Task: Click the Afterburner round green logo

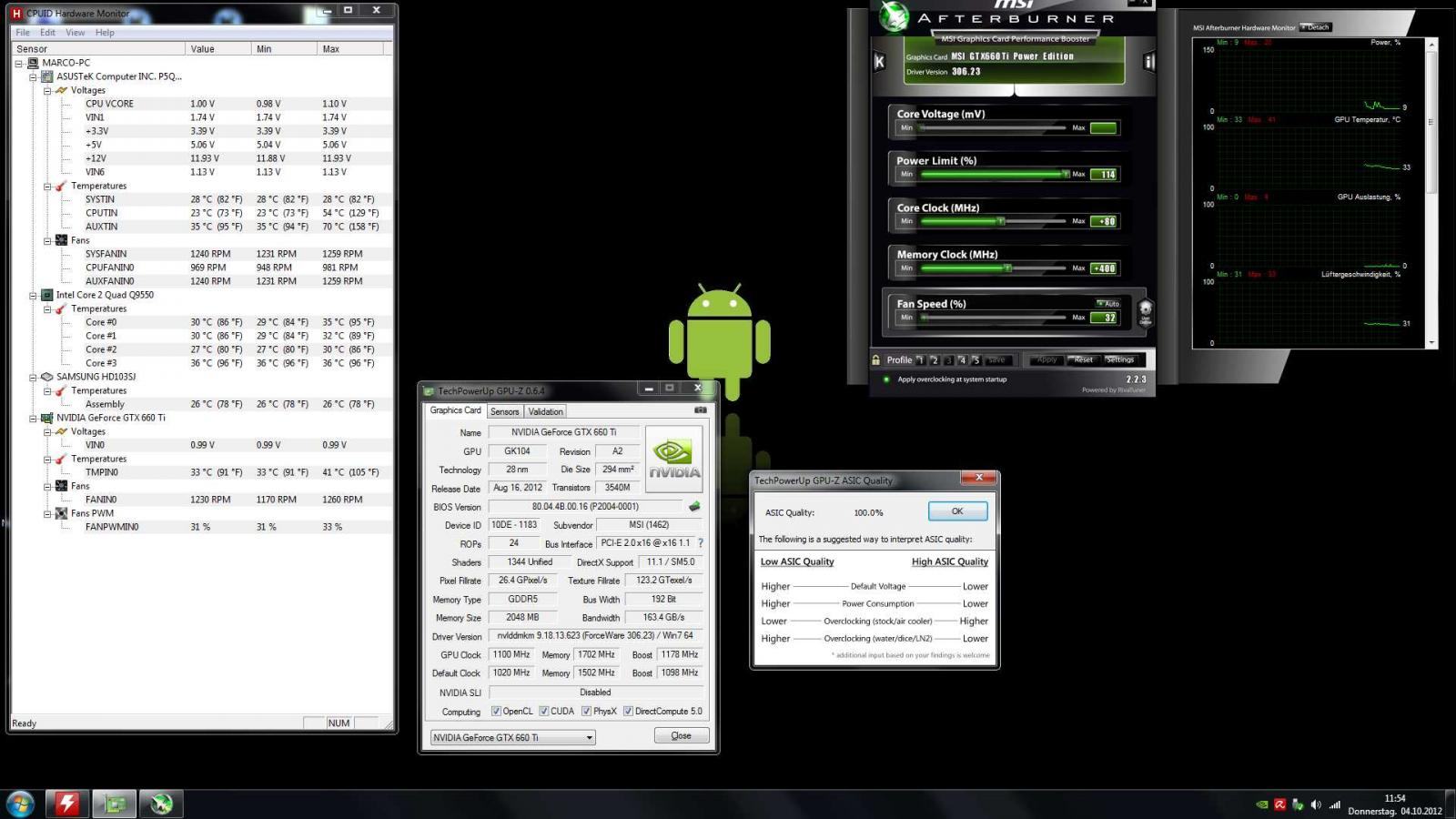Action: point(894,16)
